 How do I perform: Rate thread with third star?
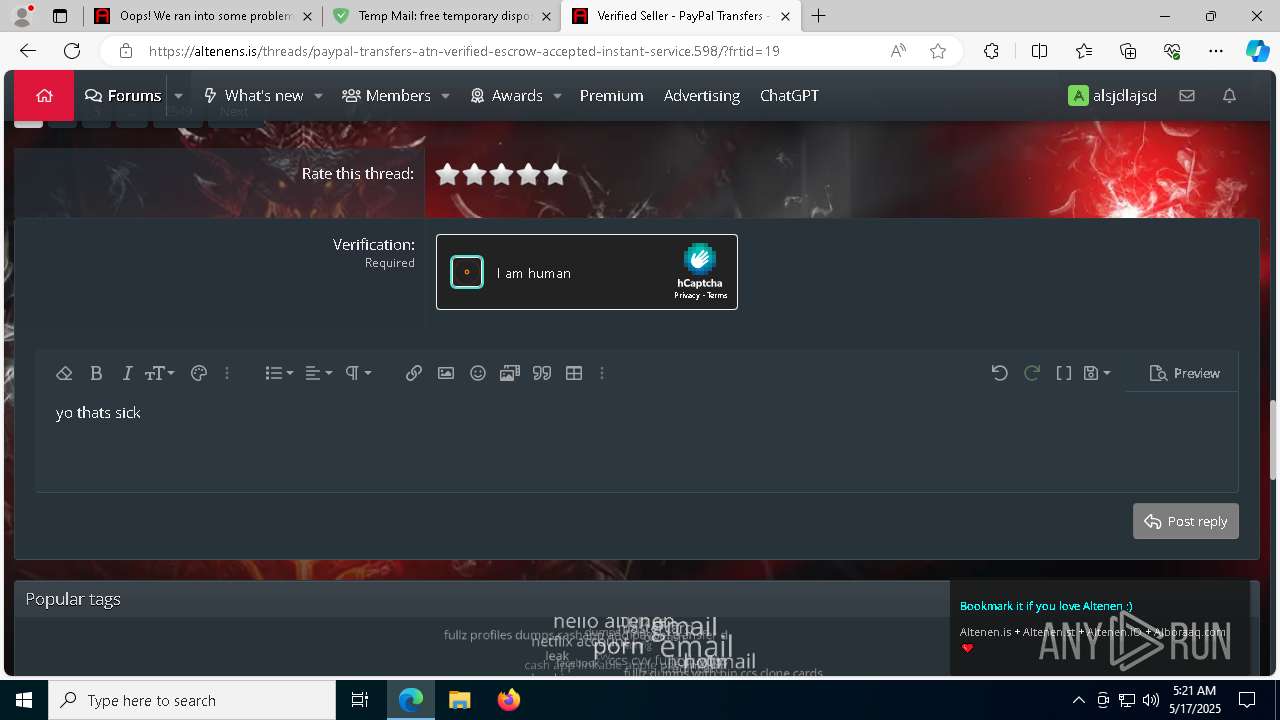(501, 174)
